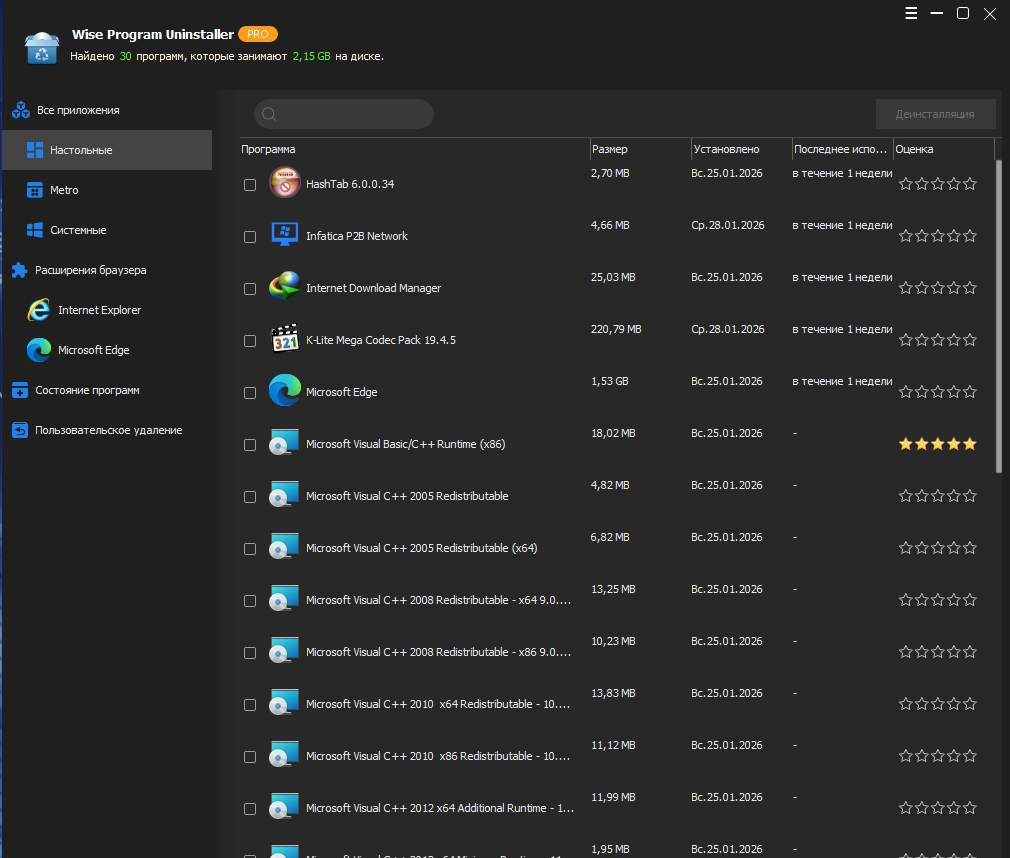Open the hamburger menu in title bar
Image resolution: width=1010 pixels, height=858 pixels.
911,14
